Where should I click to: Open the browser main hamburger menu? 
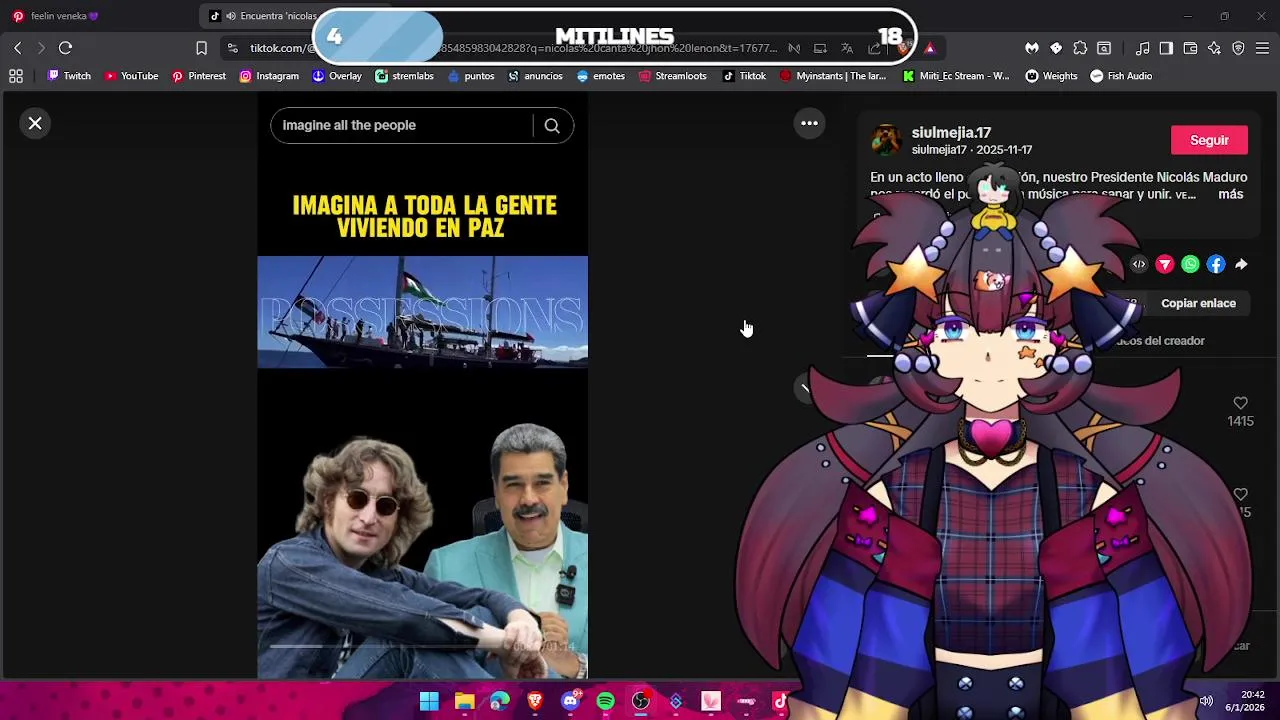pyautogui.click(x=1262, y=48)
